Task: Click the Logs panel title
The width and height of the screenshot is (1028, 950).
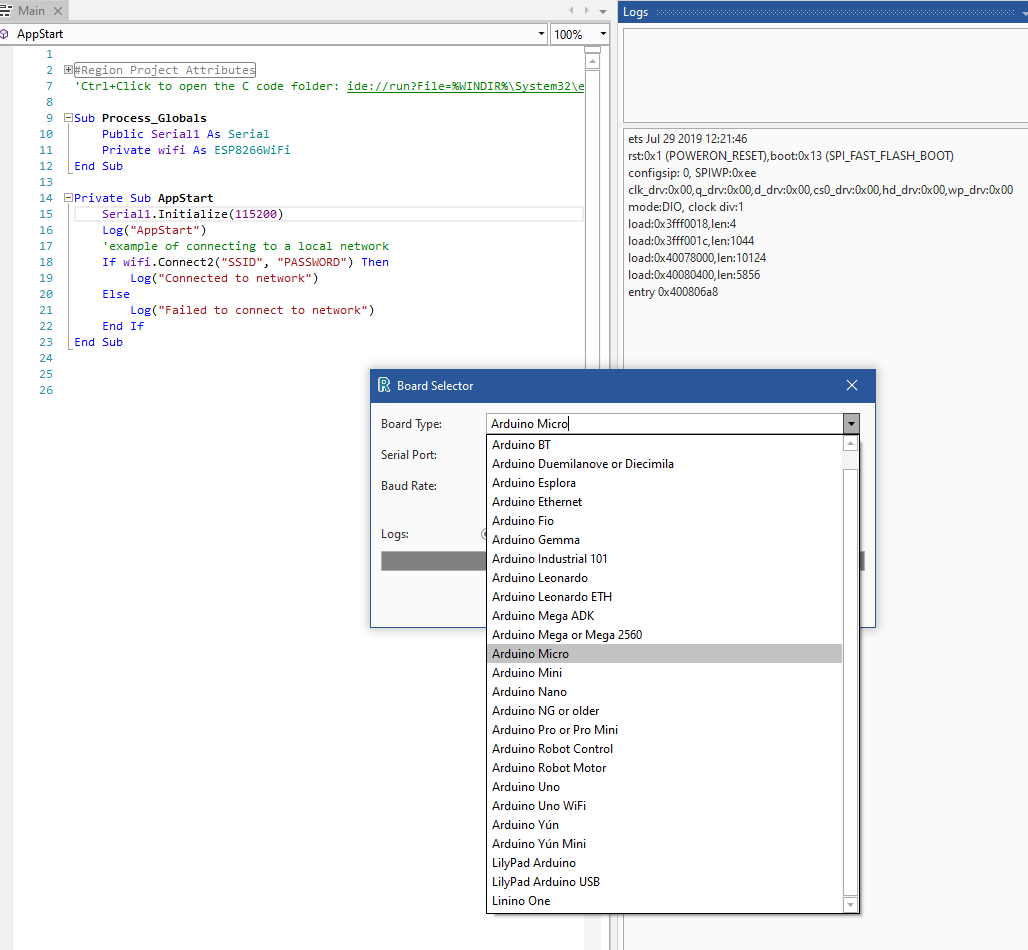Action: tap(635, 12)
